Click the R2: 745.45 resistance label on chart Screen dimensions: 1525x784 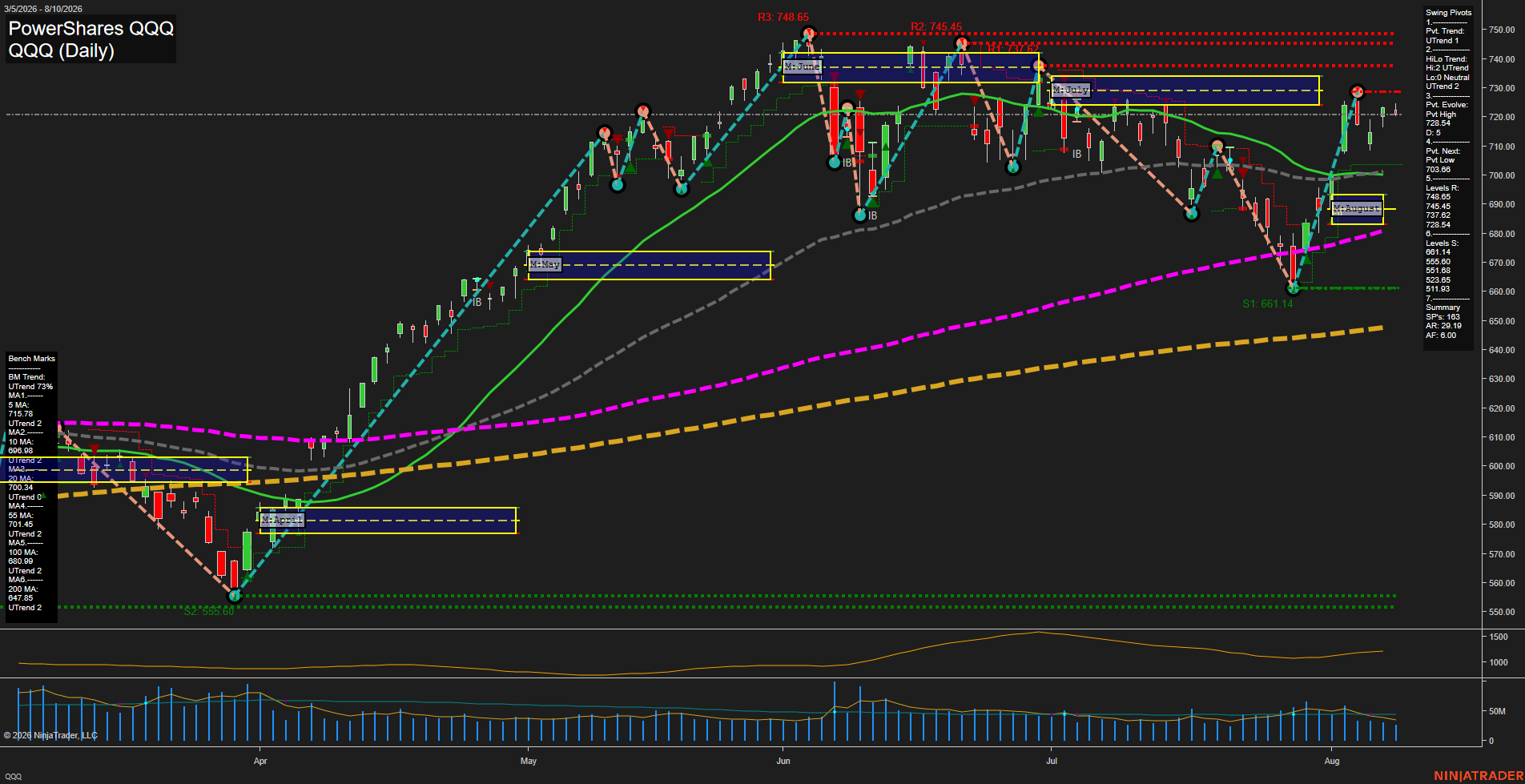(936, 26)
